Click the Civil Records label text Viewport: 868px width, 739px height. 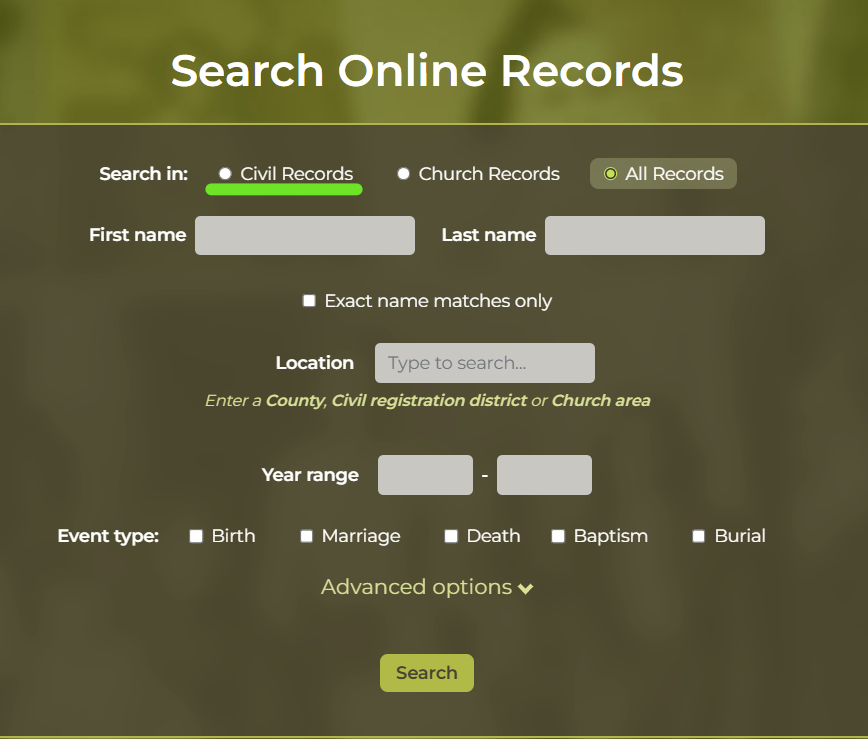click(x=297, y=174)
